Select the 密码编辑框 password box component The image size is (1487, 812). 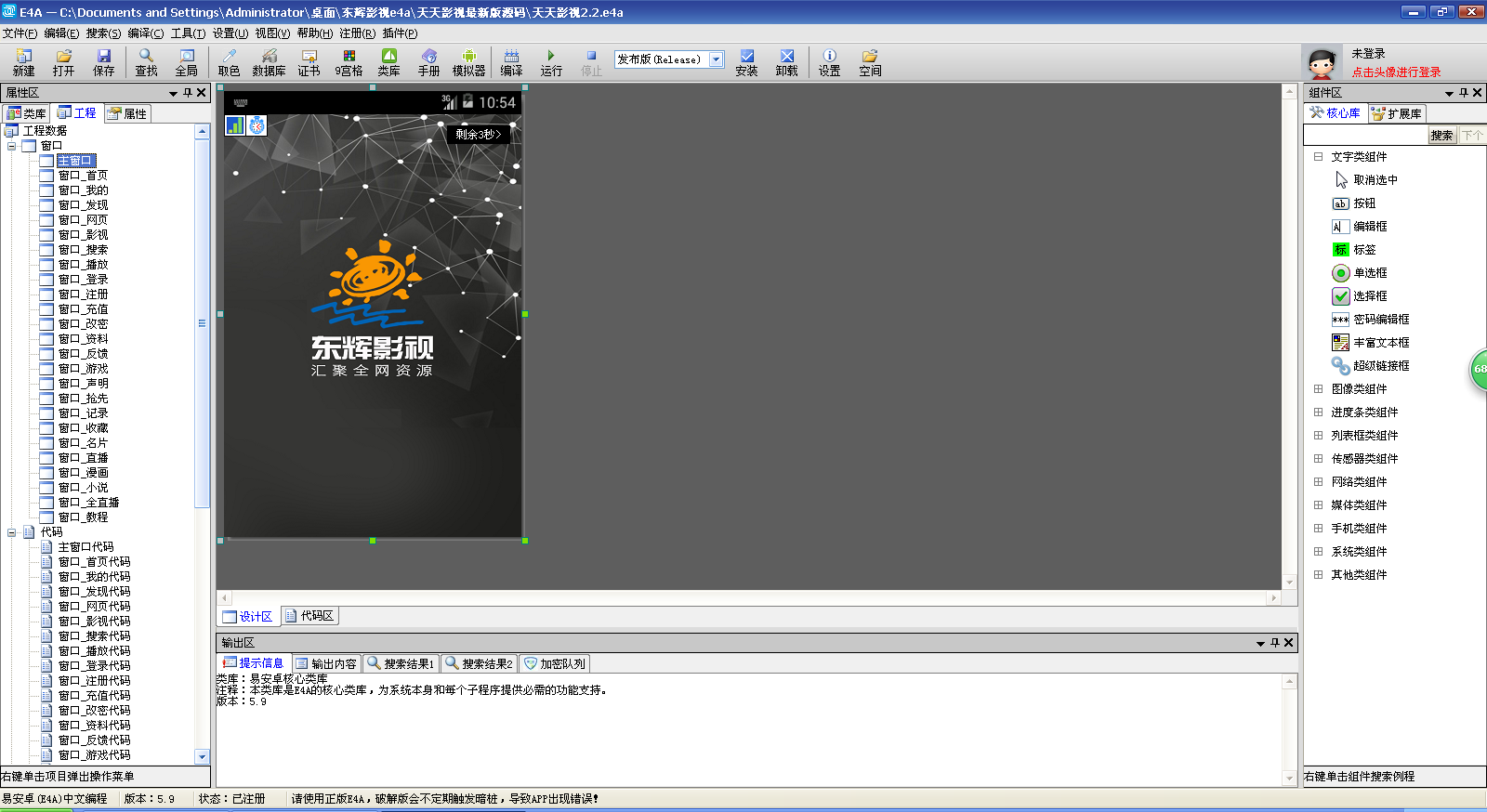click(x=1371, y=320)
